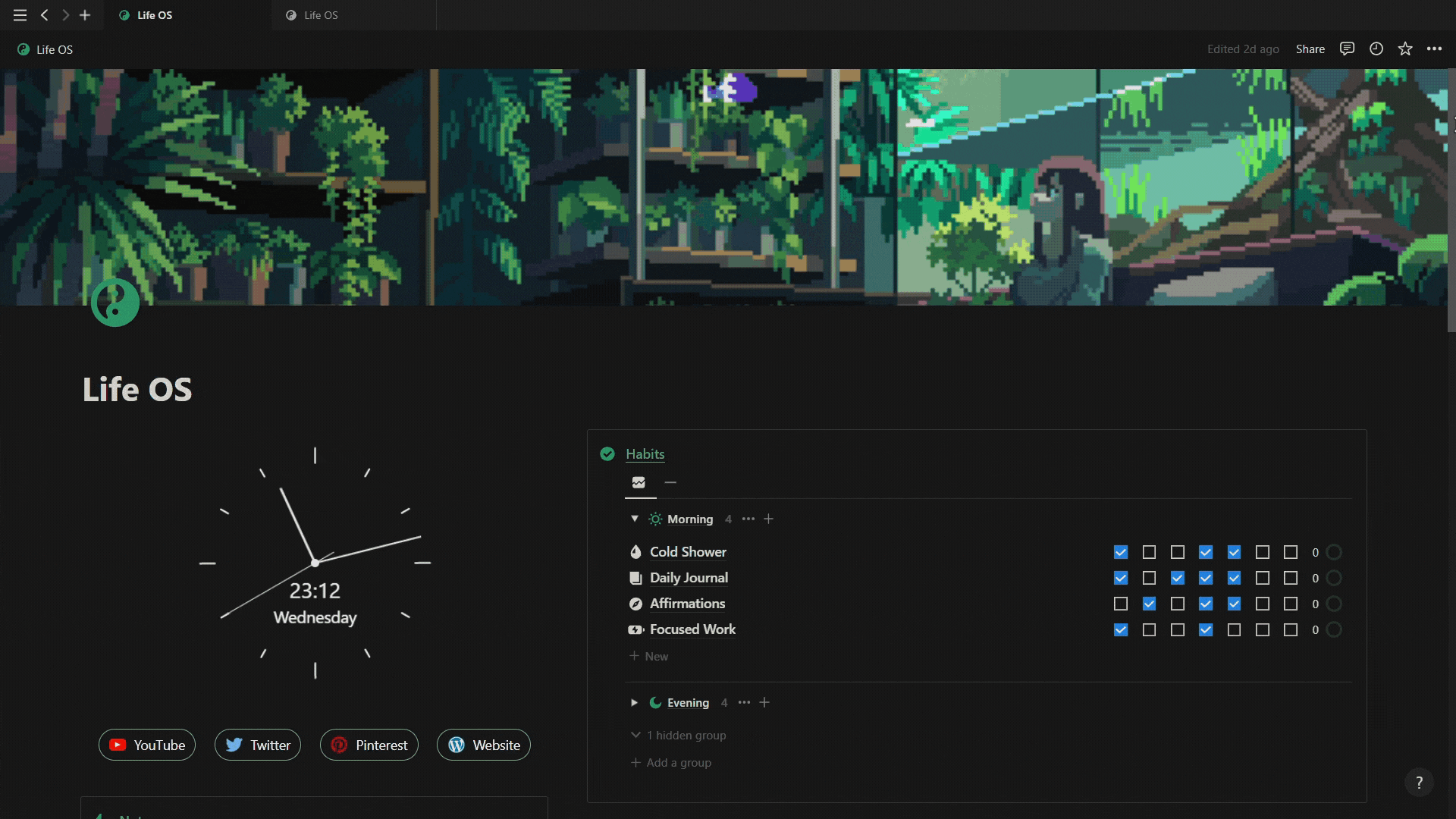Click the yin-yang page icon
The image size is (1456, 819).
pos(115,303)
